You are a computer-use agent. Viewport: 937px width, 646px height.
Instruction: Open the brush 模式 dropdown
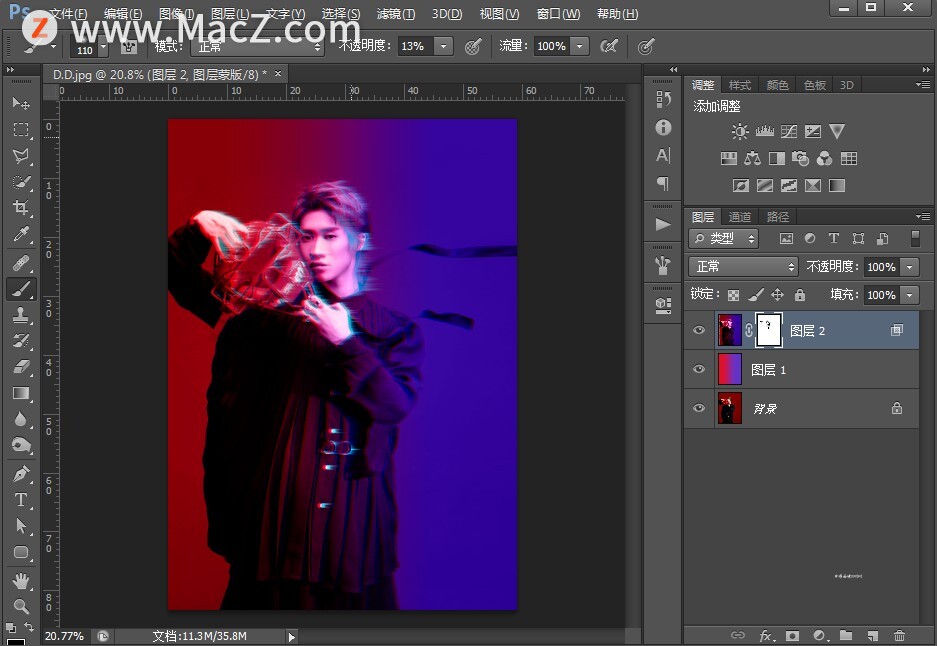258,47
